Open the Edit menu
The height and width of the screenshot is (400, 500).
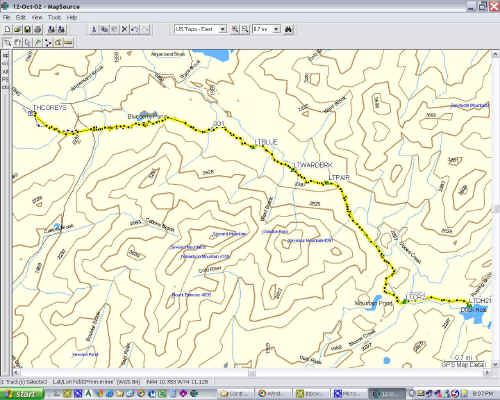[21, 17]
